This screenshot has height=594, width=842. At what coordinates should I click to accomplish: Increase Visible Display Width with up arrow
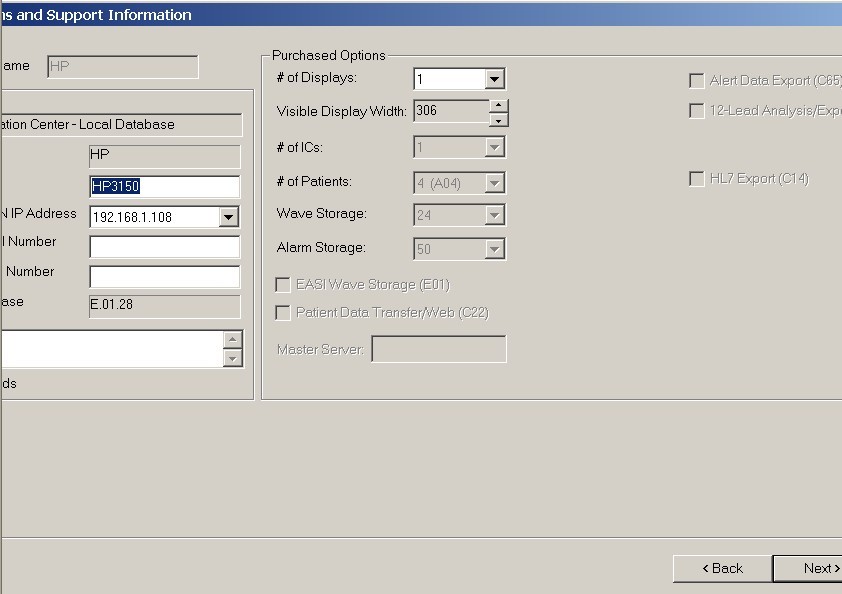pos(498,105)
